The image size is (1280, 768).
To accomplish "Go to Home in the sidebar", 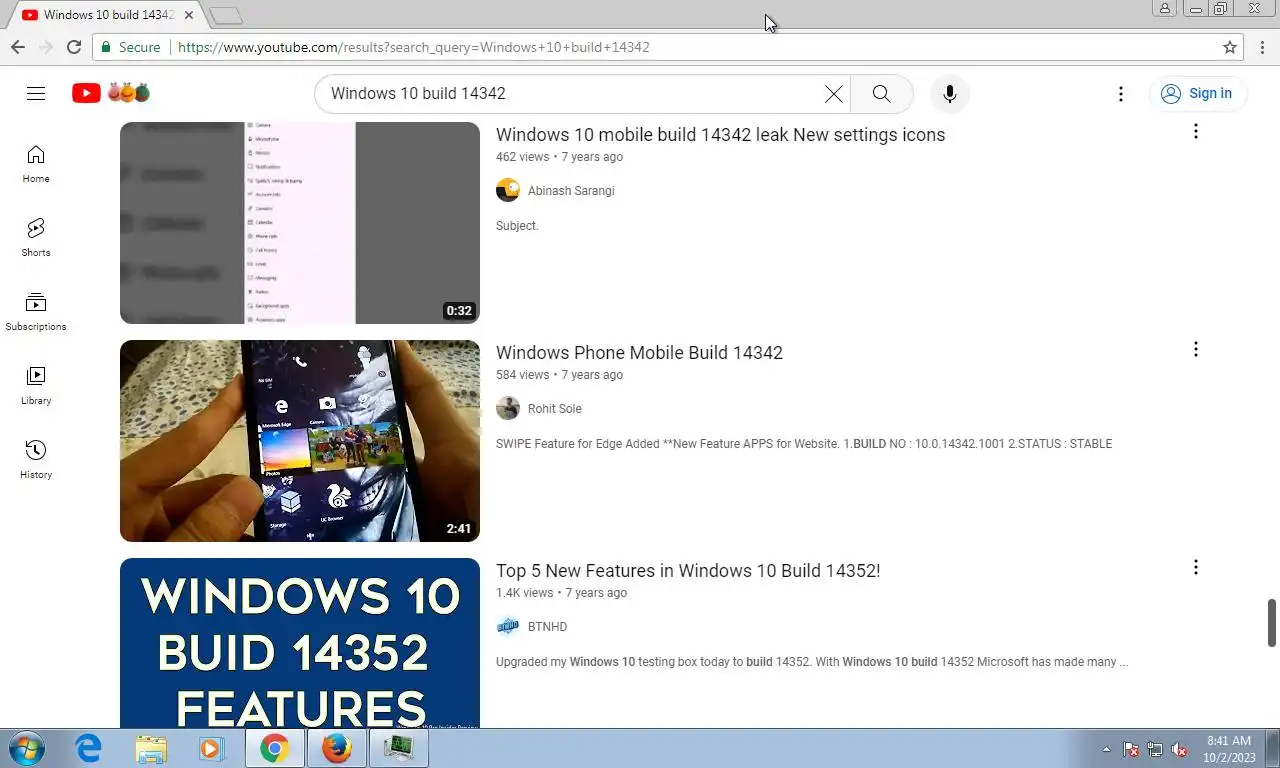I will coord(36,164).
